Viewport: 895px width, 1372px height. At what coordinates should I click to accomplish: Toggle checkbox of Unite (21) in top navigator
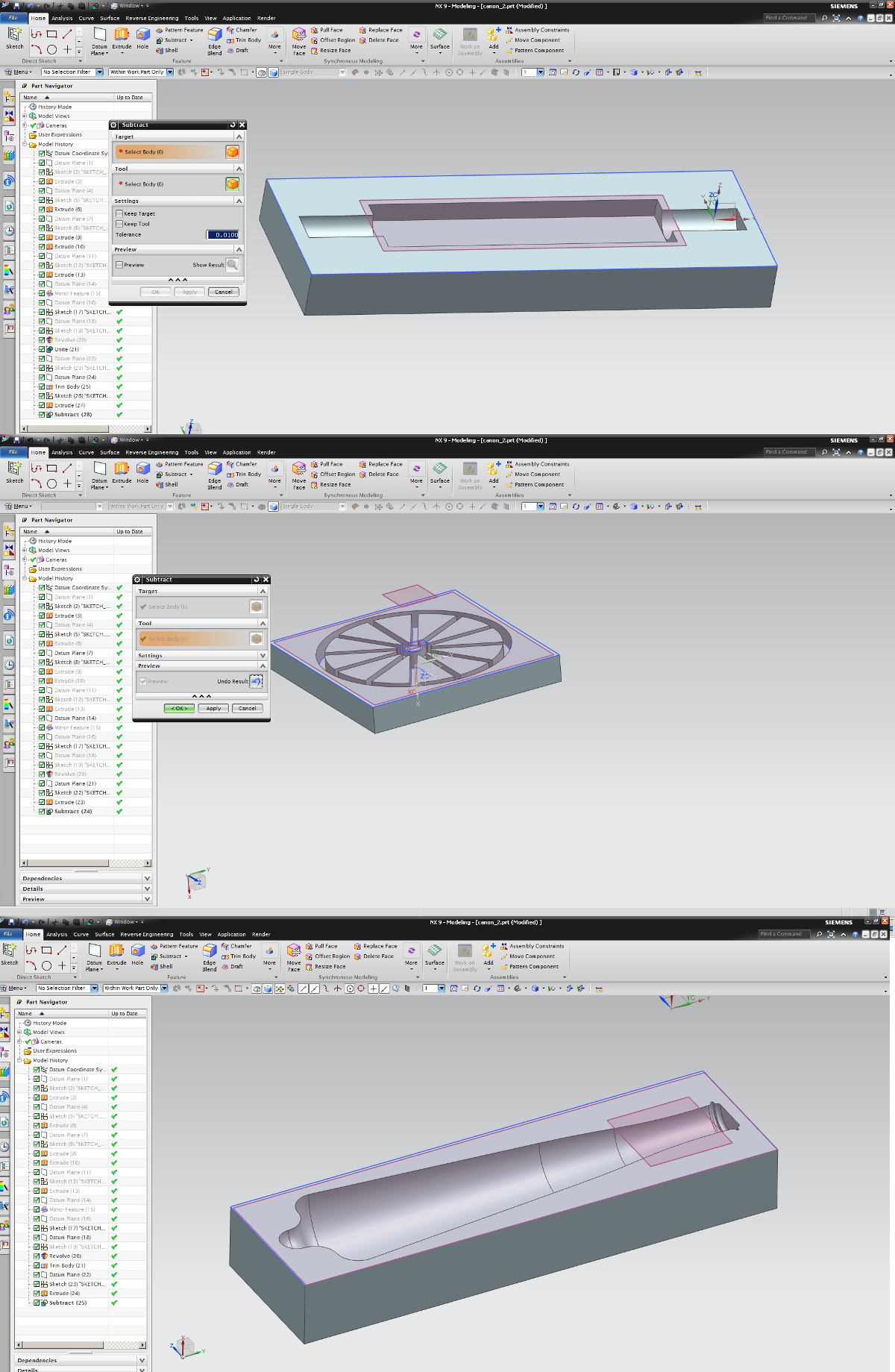pos(42,349)
